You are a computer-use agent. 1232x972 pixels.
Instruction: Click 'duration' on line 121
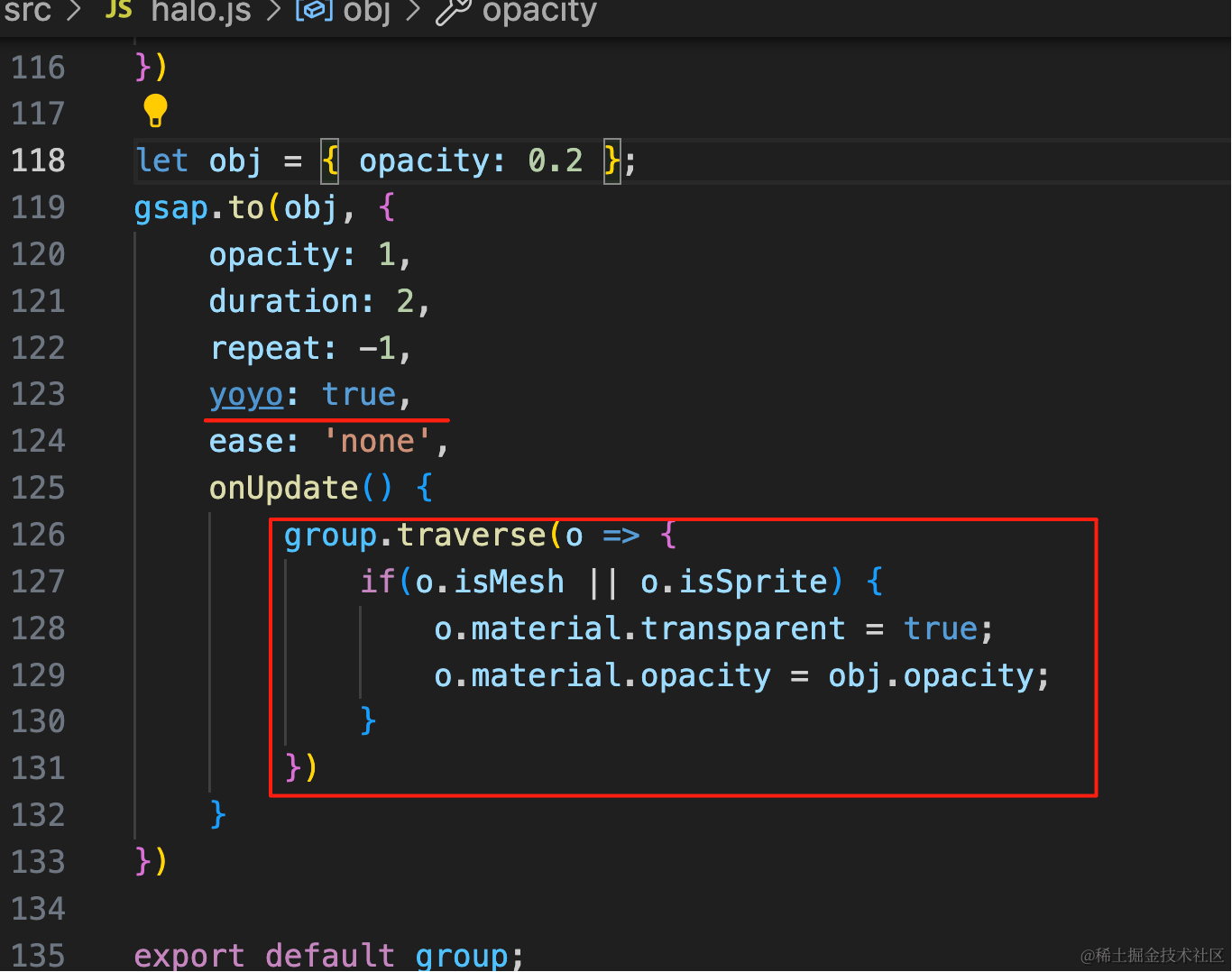tap(284, 301)
